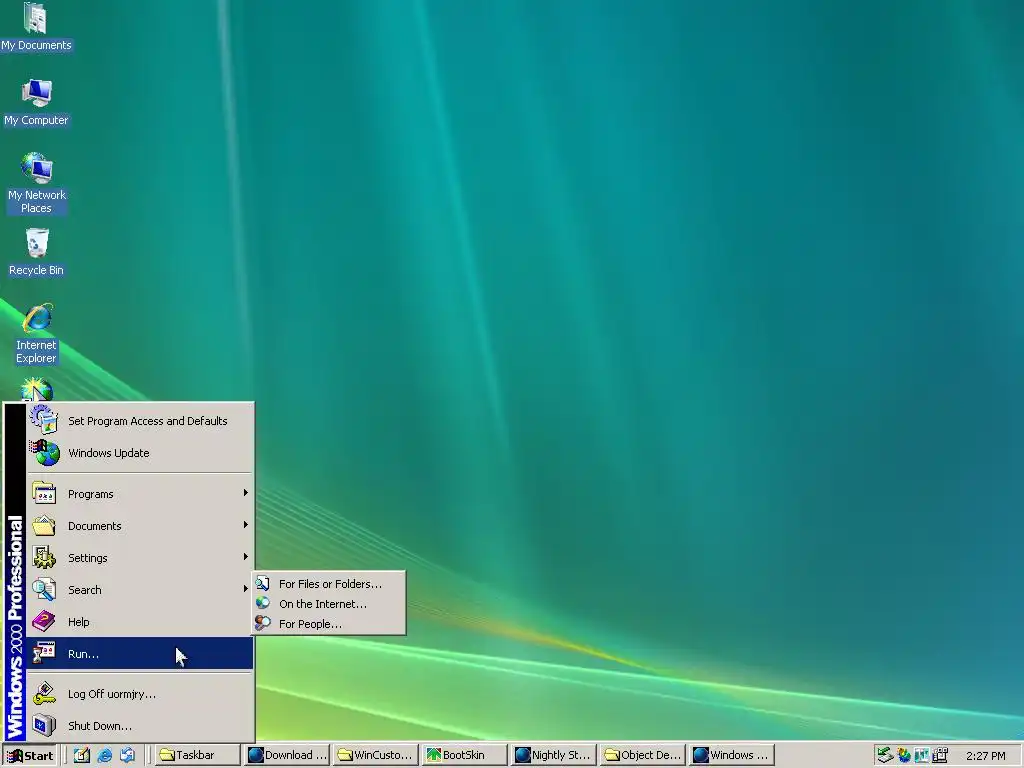Choose Log Off uormjry...

point(140,694)
